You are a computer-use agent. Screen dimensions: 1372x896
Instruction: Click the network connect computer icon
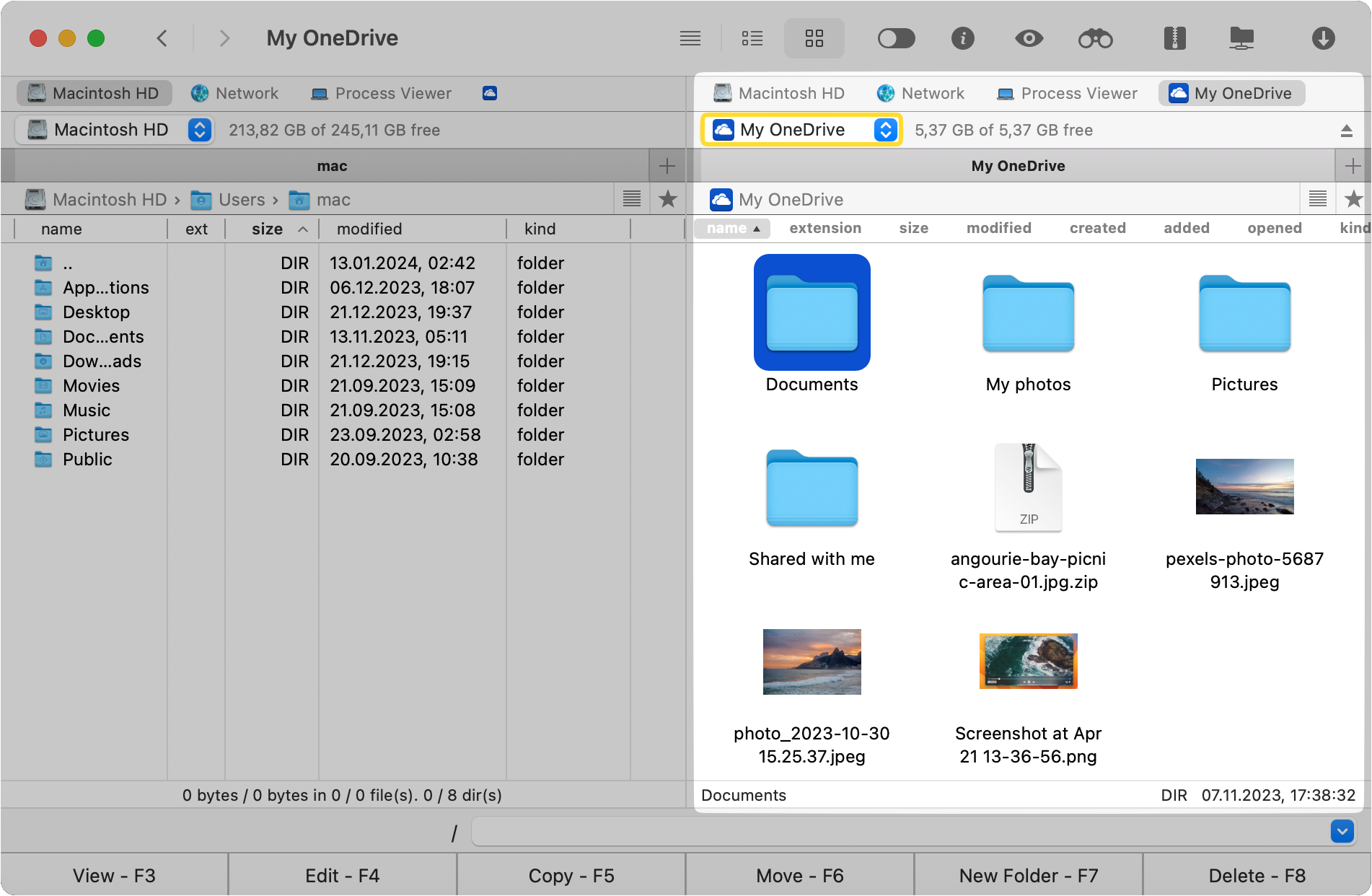click(x=1241, y=38)
